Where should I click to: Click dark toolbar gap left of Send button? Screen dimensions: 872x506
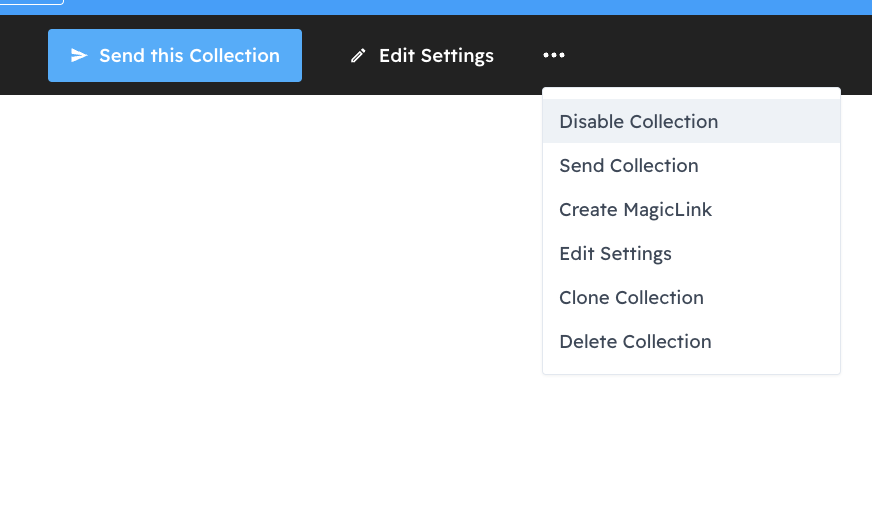23,55
